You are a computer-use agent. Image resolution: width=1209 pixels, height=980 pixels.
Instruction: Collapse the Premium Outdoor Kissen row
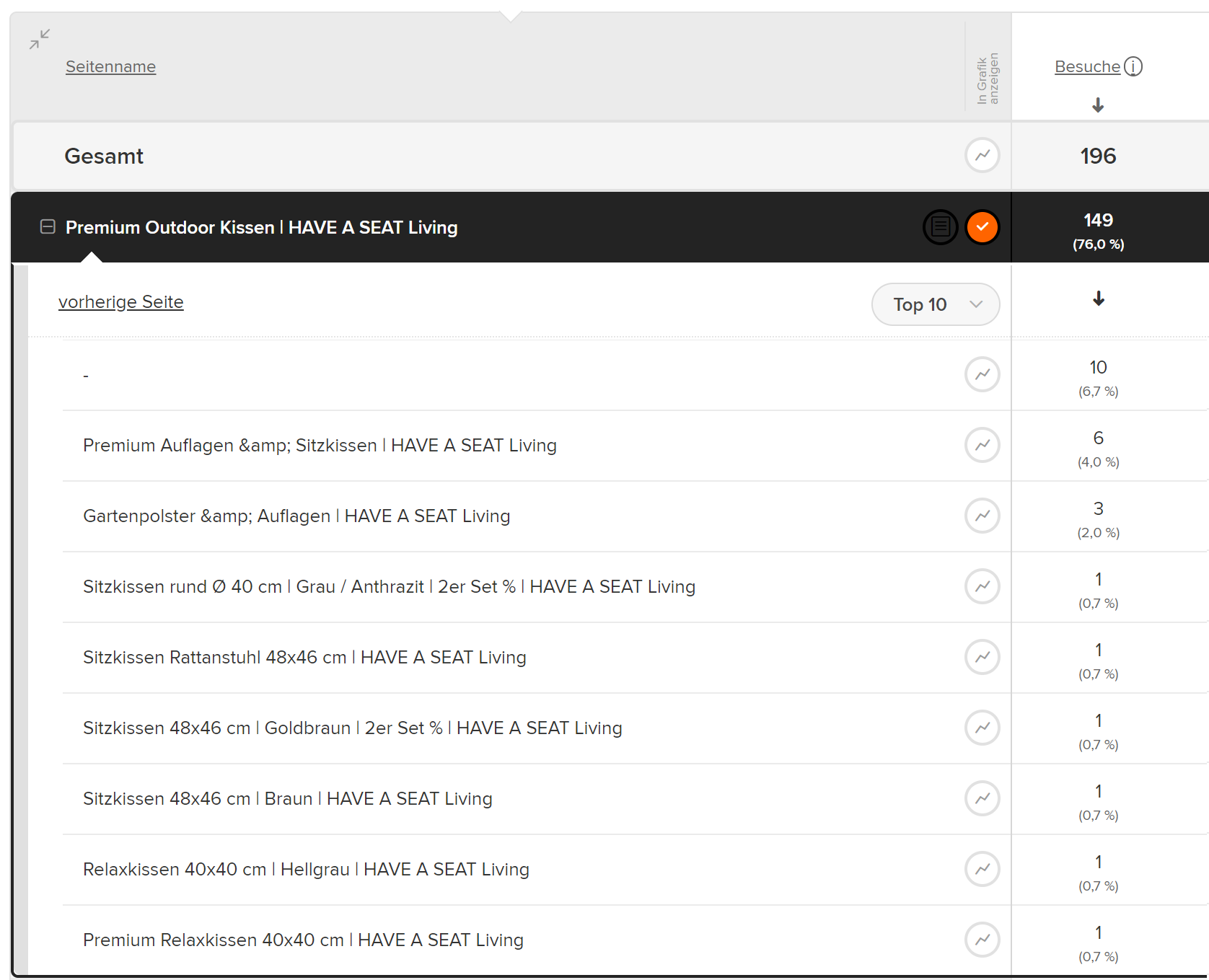coord(48,226)
